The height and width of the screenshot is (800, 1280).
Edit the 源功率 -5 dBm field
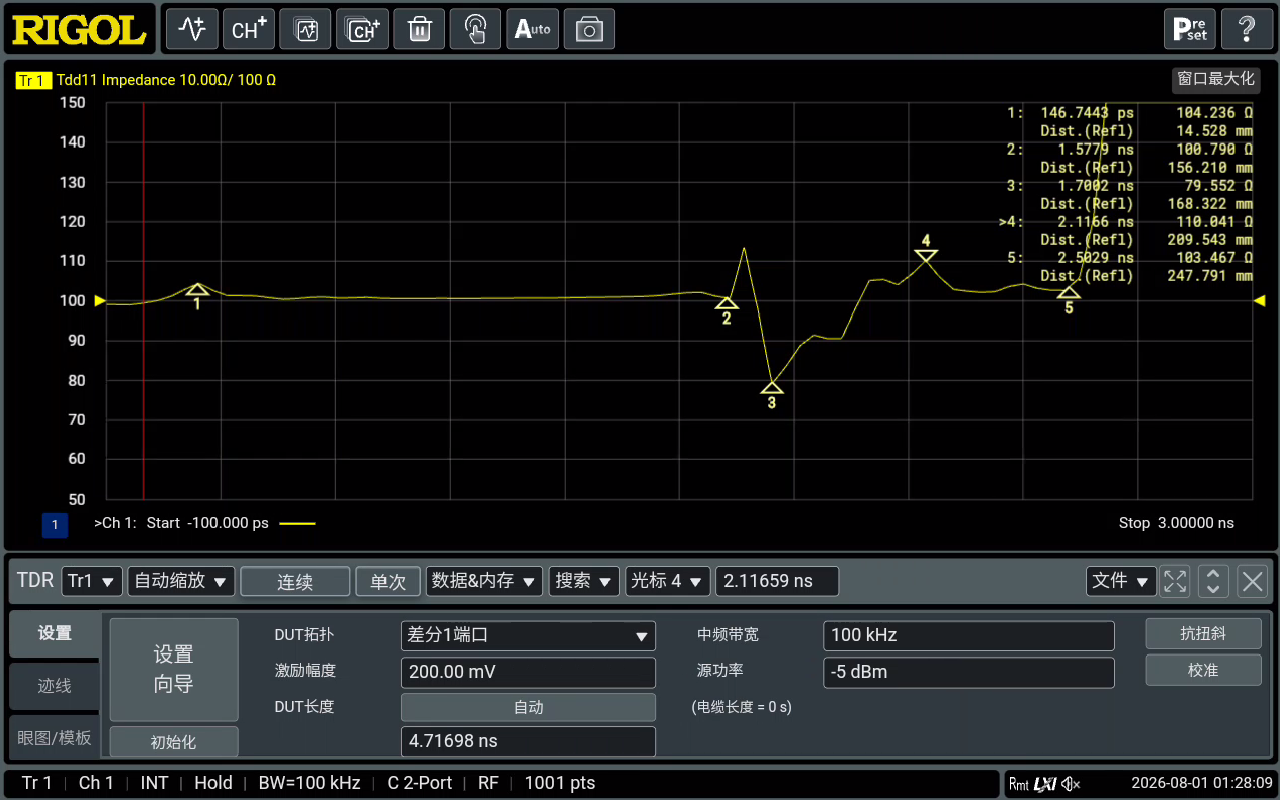coord(969,672)
